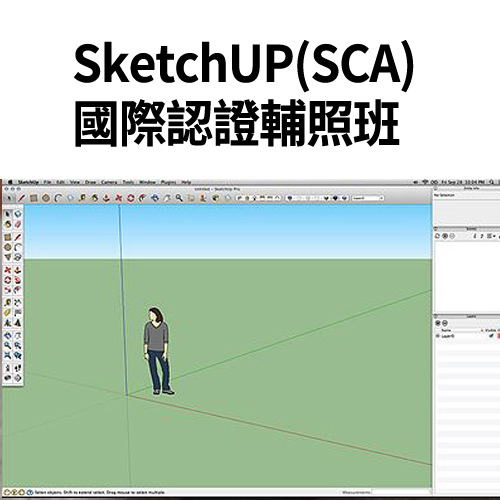Screen dimensions: 500x500
Task: Activate the Arc tool in top toolbar
Action: 58,198
